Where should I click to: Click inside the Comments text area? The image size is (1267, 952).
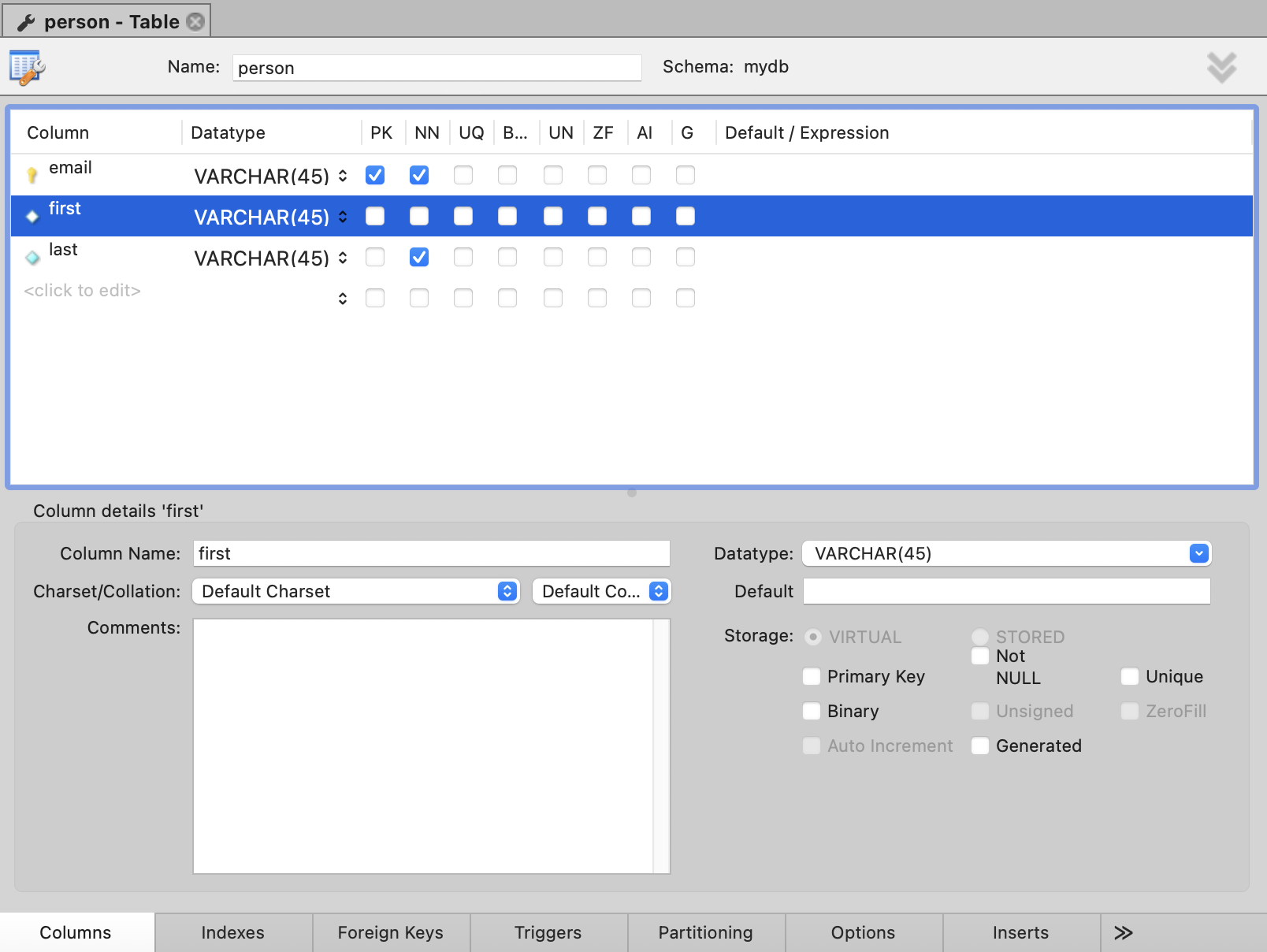423,746
